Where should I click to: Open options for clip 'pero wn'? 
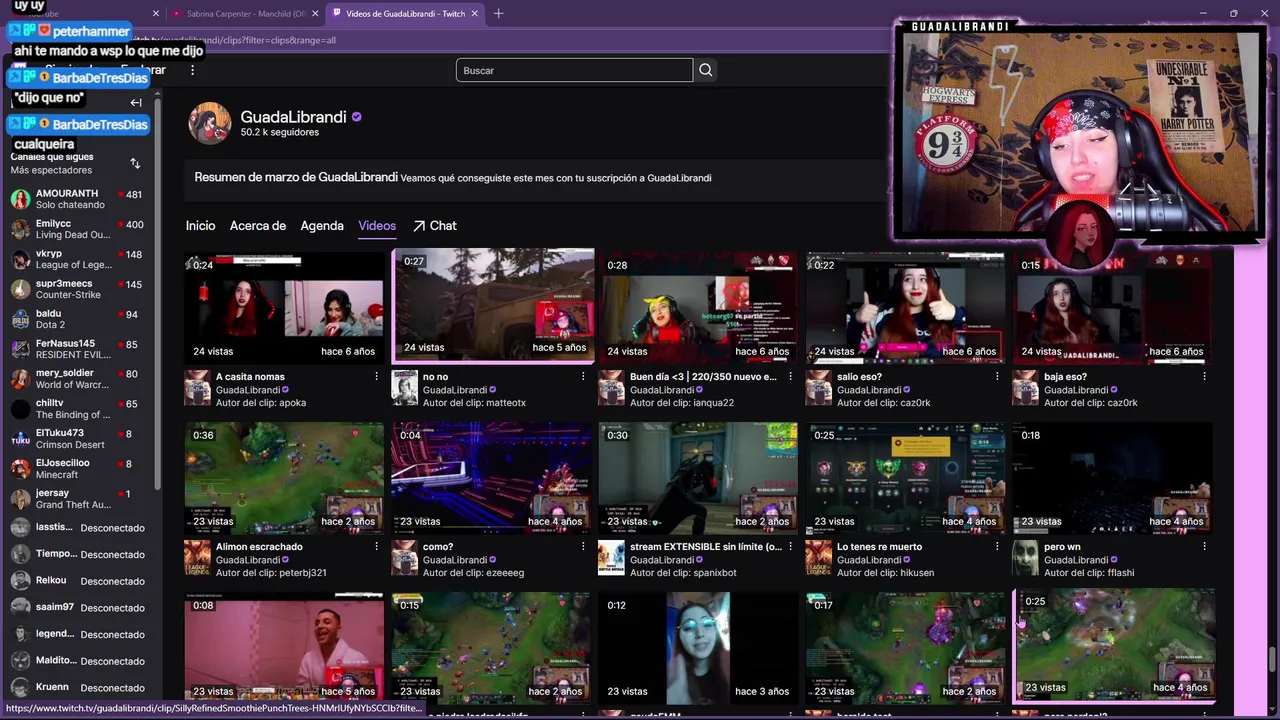point(1204,547)
